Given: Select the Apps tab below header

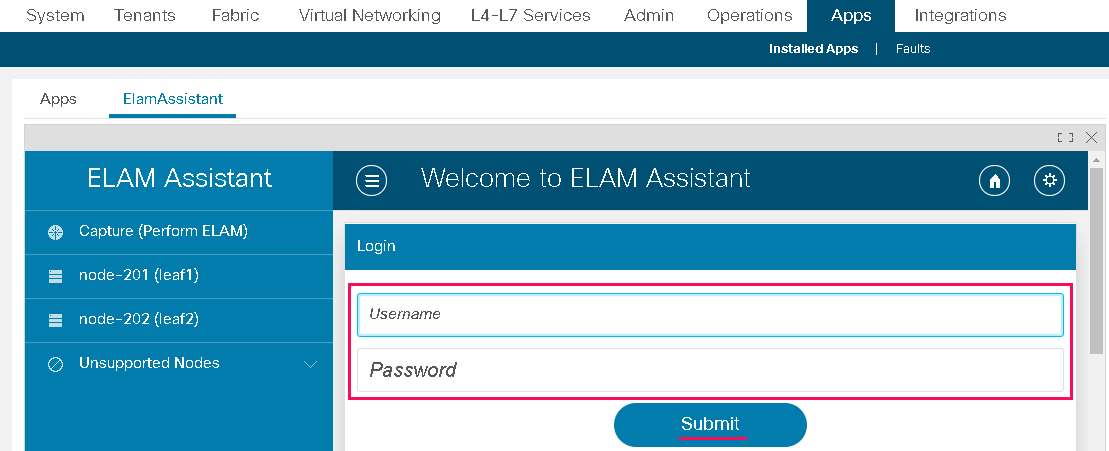Looking at the screenshot, I should [58, 99].
